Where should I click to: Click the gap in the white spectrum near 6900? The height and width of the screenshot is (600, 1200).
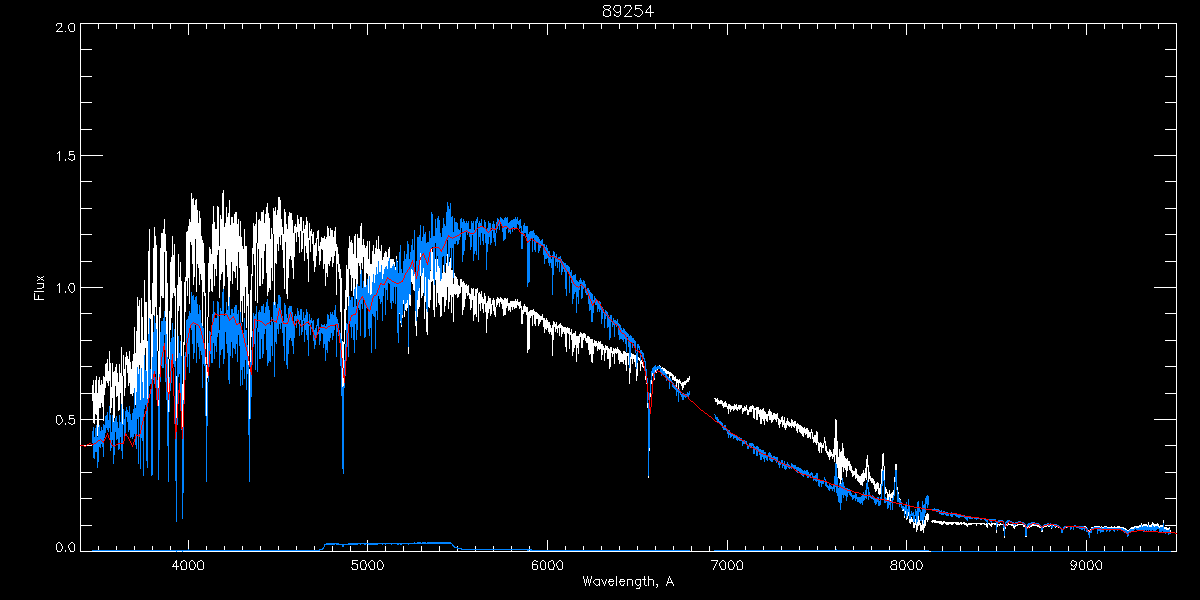pos(702,389)
